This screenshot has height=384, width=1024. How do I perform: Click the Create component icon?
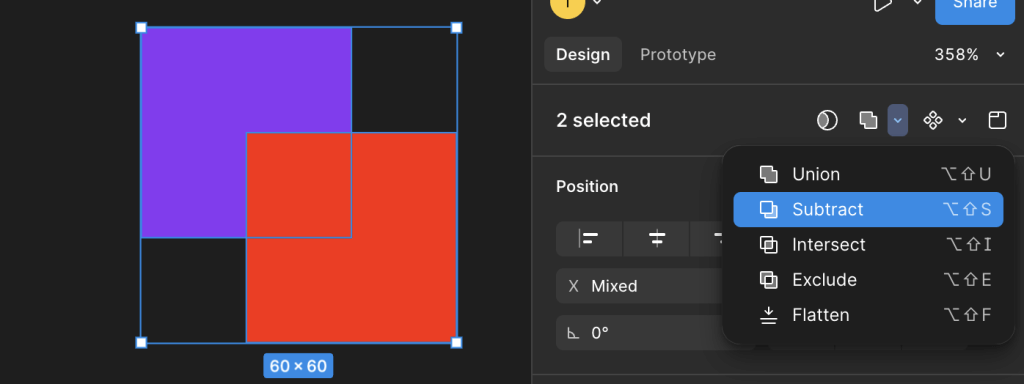(933, 120)
